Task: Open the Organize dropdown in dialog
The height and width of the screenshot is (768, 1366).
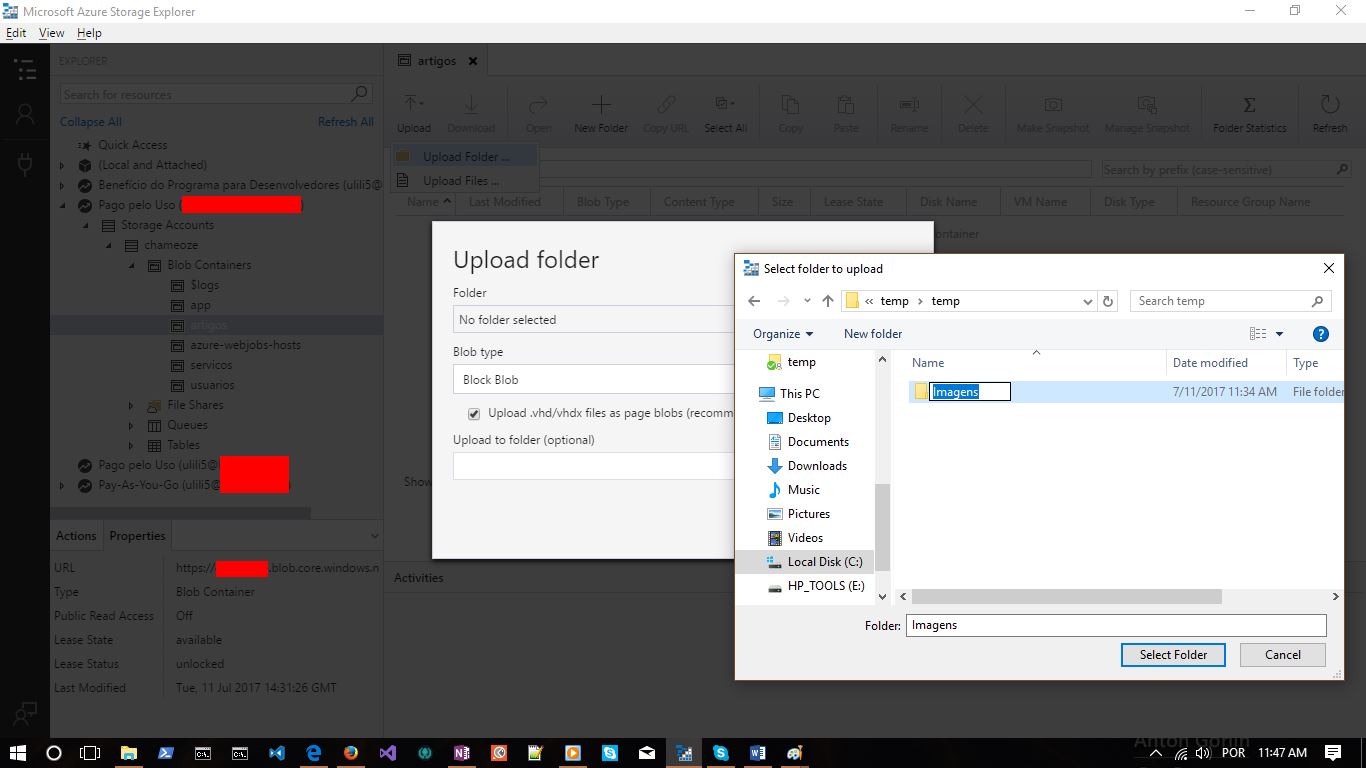Action: point(783,334)
